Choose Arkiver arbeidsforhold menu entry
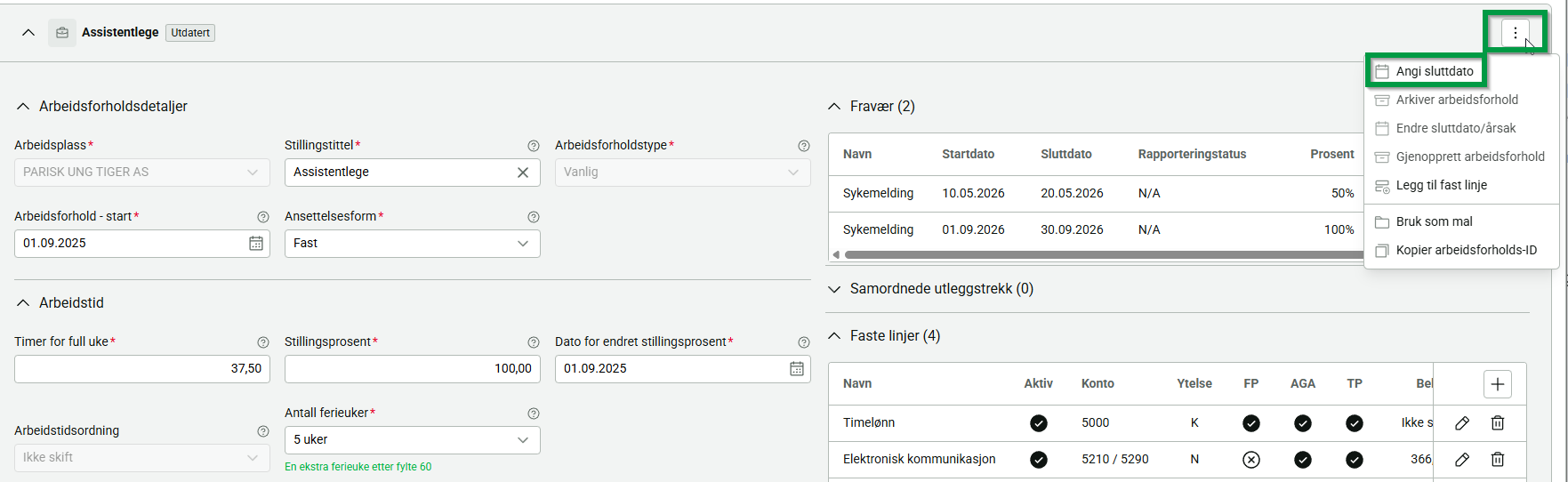Viewport: 1568px width, 482px height. click(1461, 100)
